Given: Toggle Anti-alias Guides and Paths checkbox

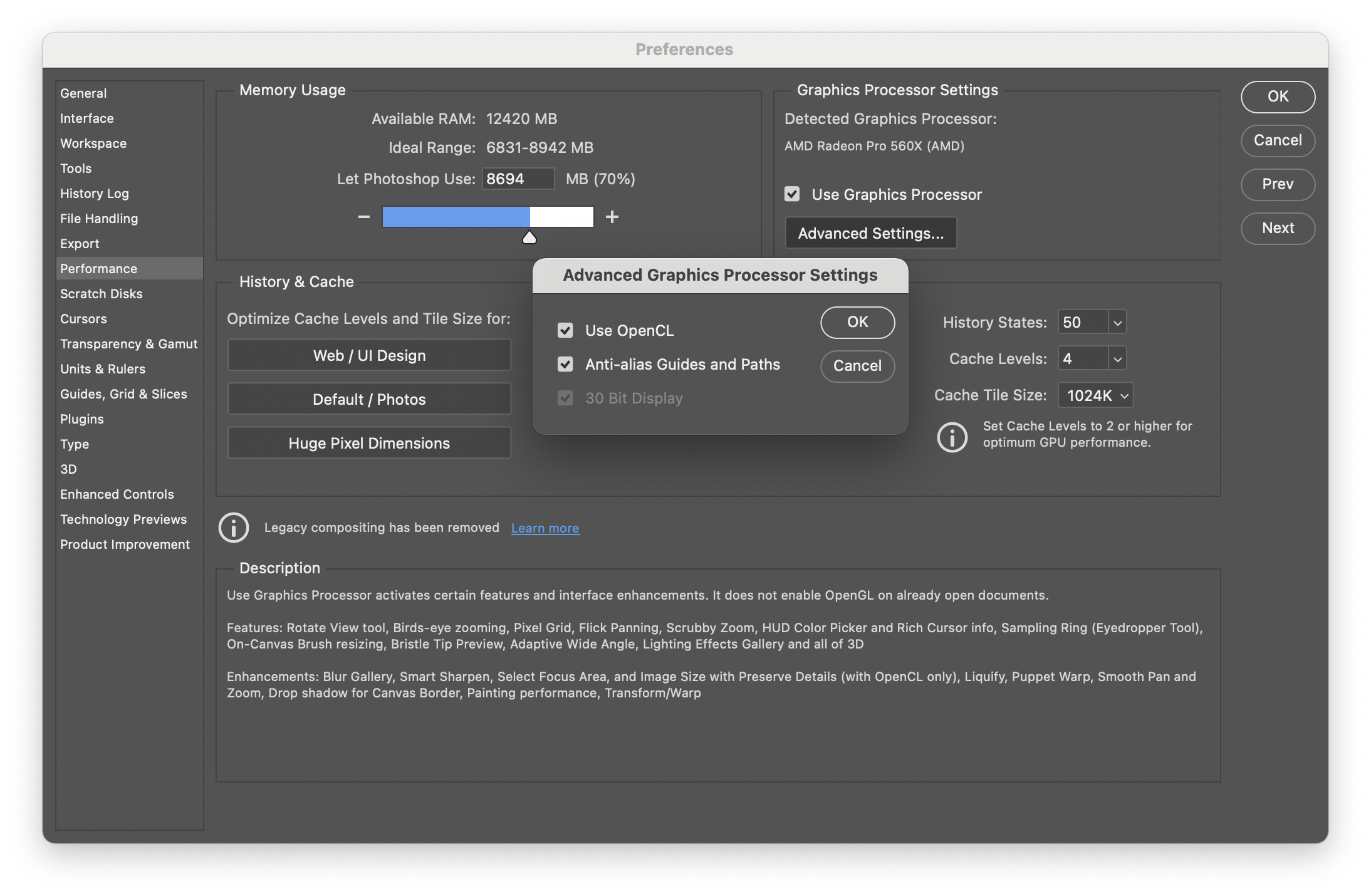Looking at the screenshot, I should 565,364.
